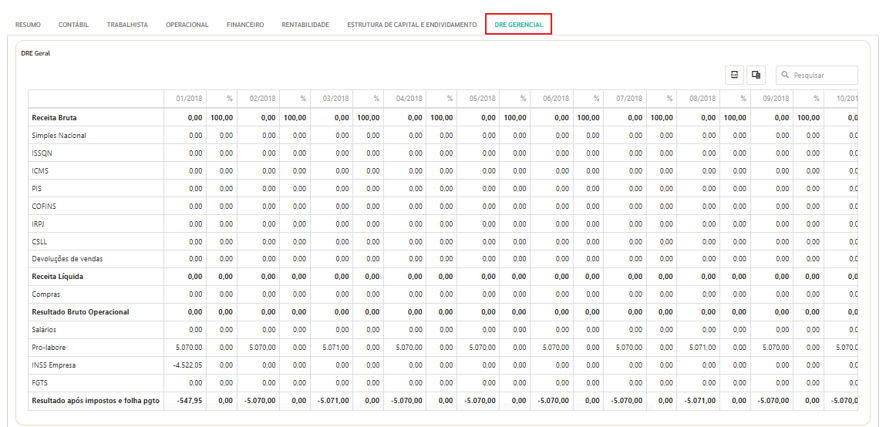886x427 pixels.
Task: Click the Compras row label
Action: pyautogui.click(x=46, y=294)
